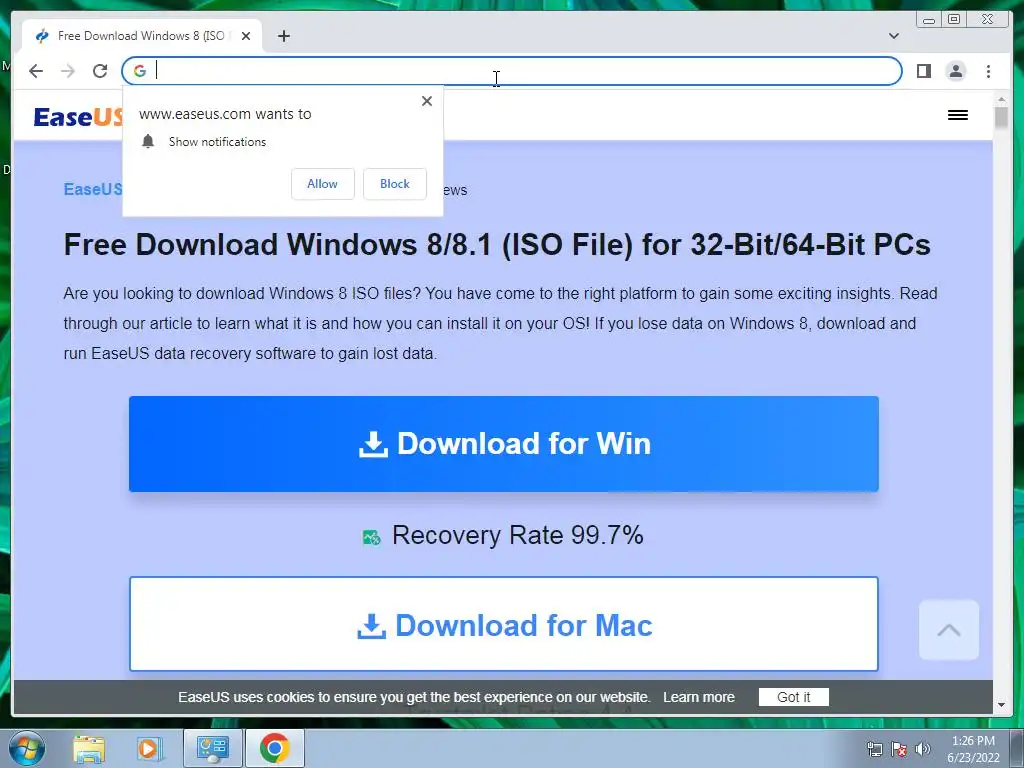The image size is (1024, 768).
Task: Click the Recovery Rate 99.7% text
Action: (518, 536)
